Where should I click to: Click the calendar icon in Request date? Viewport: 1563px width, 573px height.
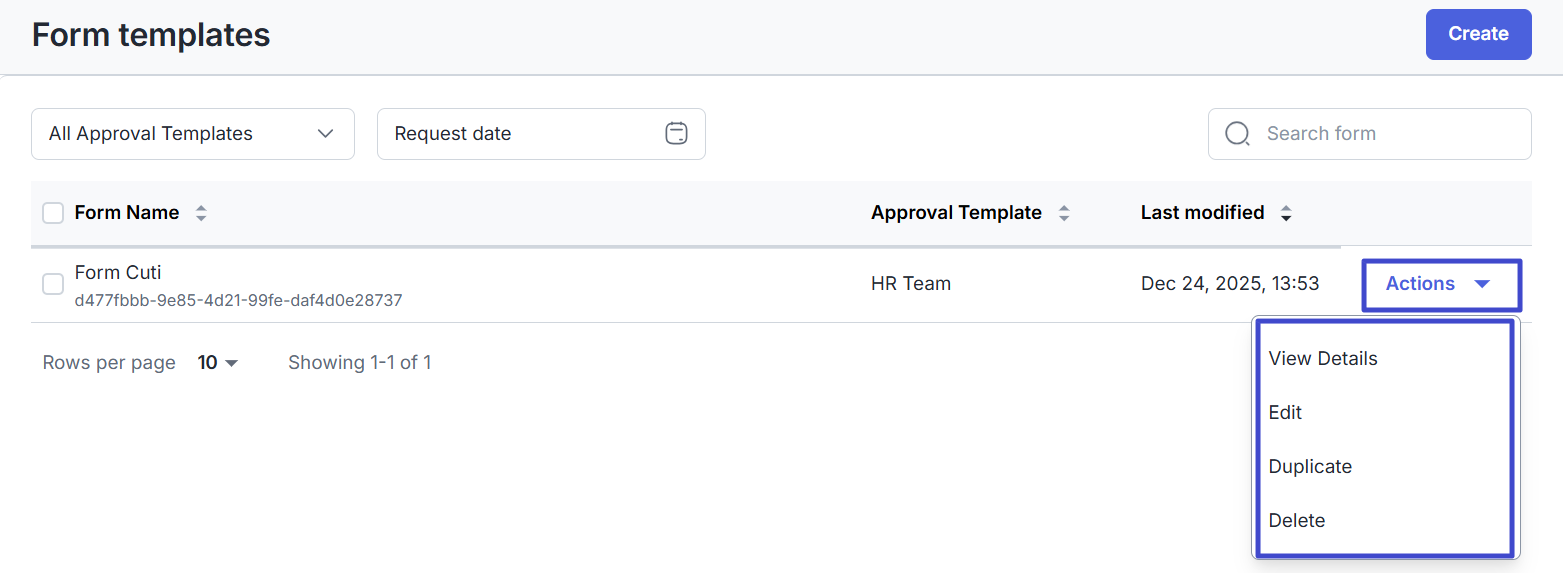(677, 134)
